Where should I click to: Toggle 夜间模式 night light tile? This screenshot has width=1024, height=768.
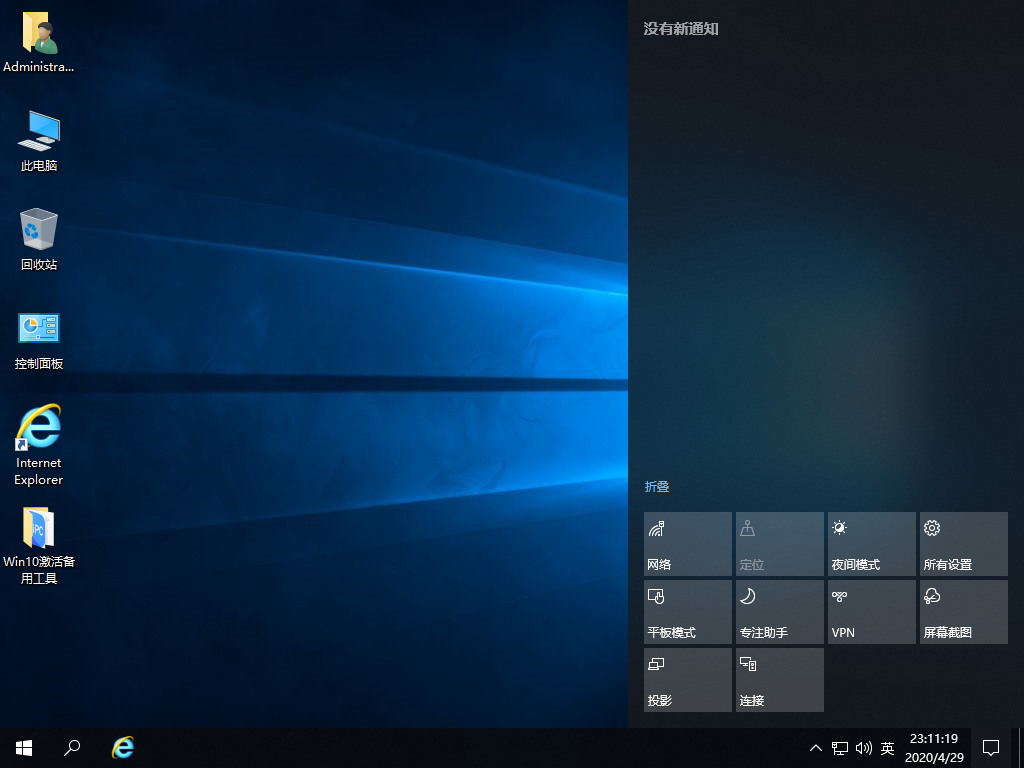click(x=871, y=544)
